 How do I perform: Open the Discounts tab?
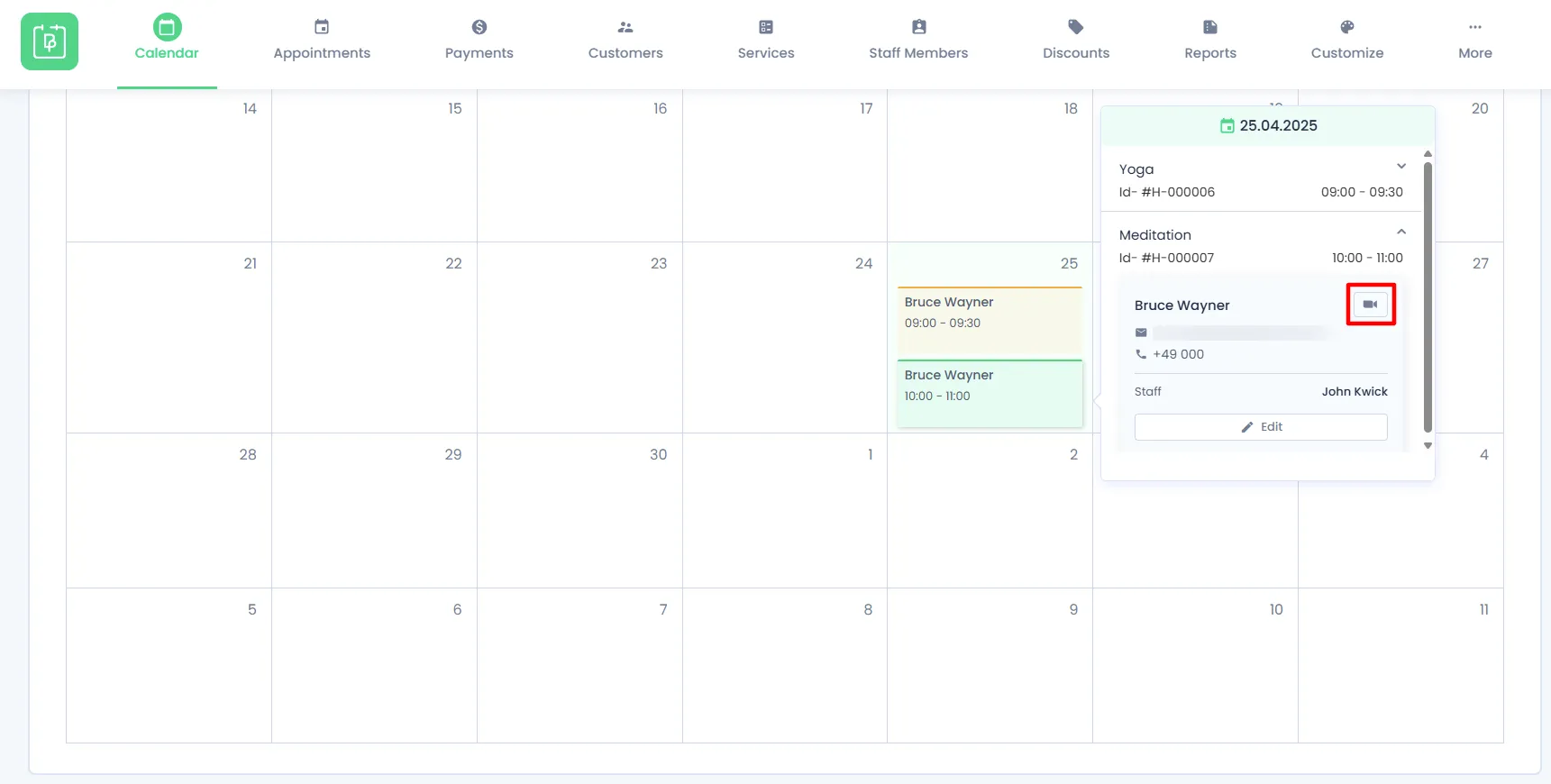tap(1076, 40)
